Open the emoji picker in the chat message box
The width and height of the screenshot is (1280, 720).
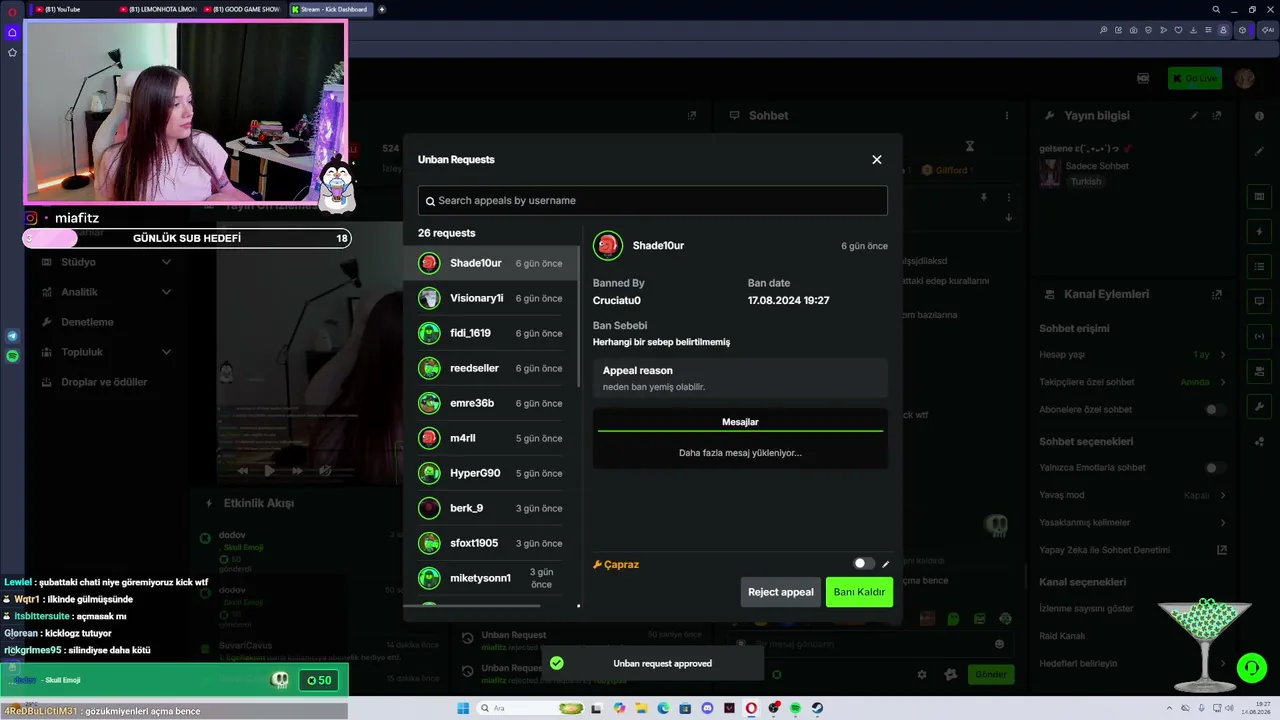tap(999, 644)
